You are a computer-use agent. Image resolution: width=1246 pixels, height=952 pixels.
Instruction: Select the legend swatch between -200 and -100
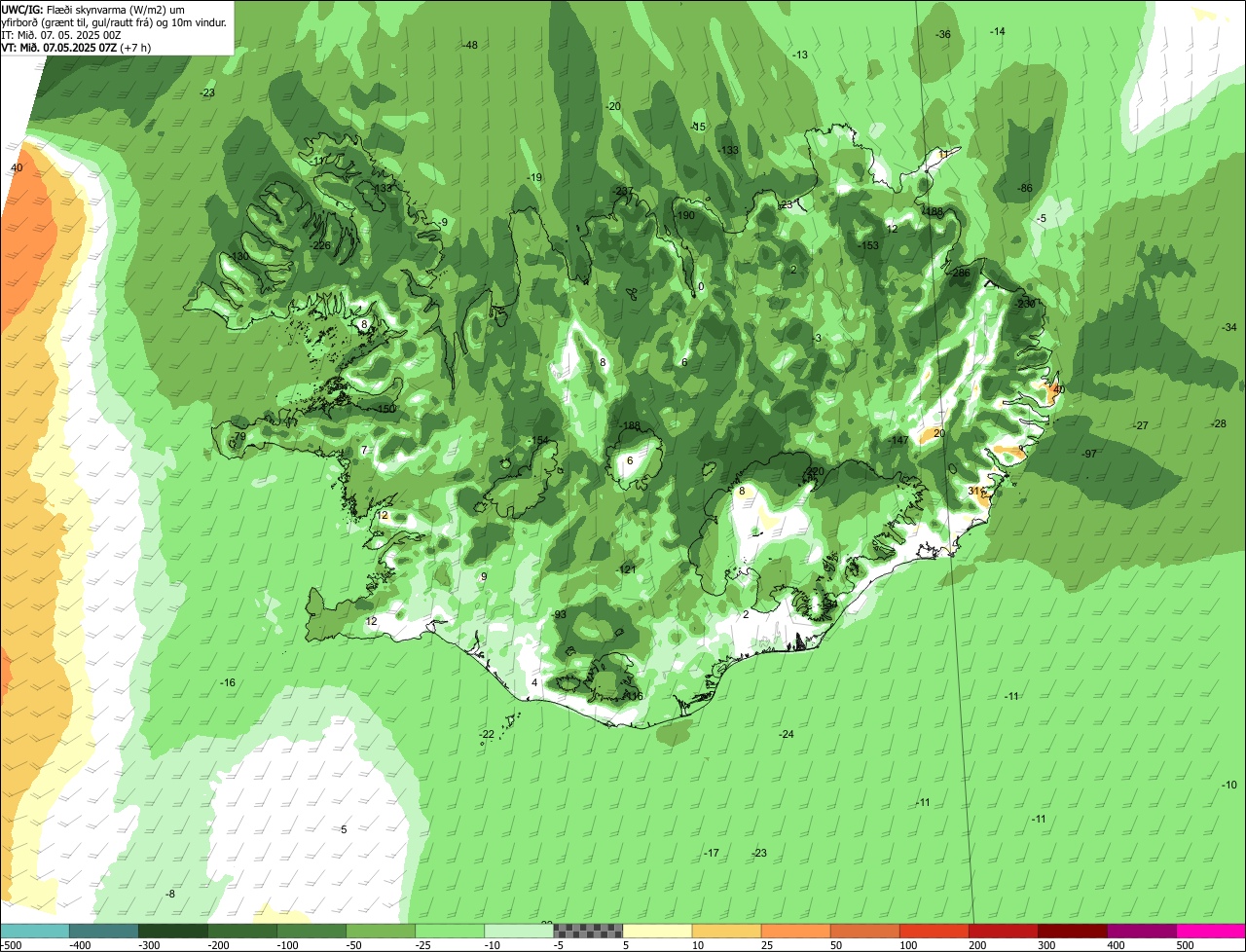242,932
